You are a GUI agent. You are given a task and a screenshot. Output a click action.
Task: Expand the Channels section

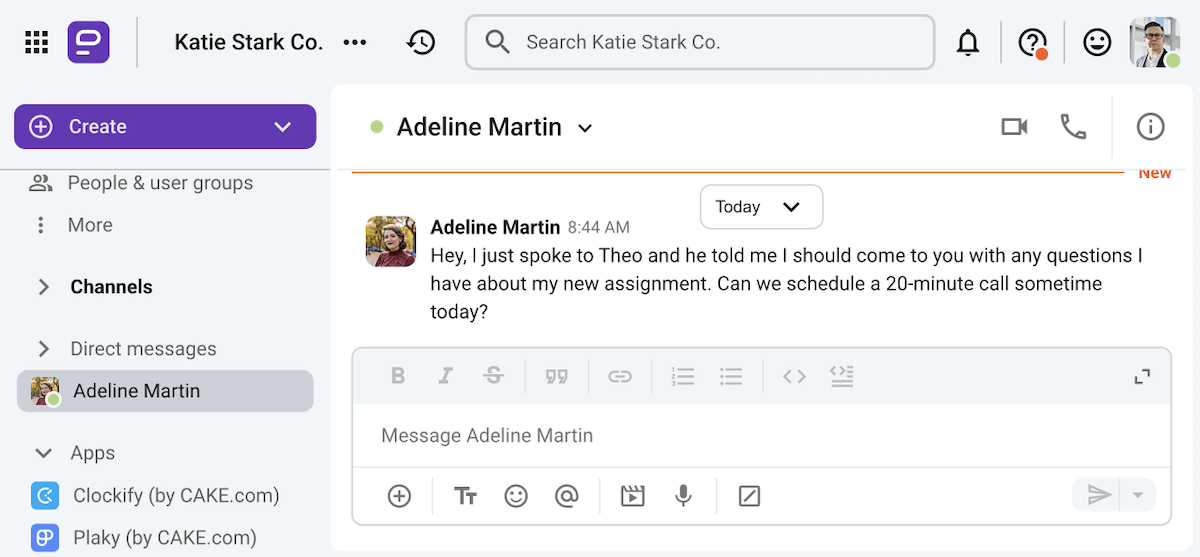pos(43,287)
